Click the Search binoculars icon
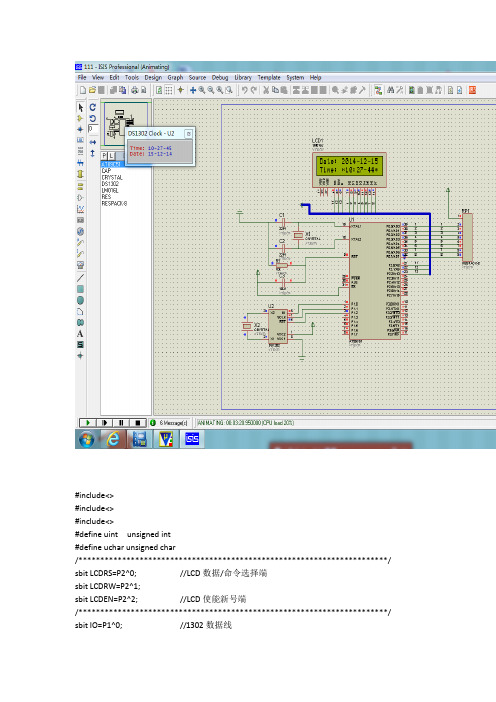This screenshot has height=702, width=496. tap(390, 90)
